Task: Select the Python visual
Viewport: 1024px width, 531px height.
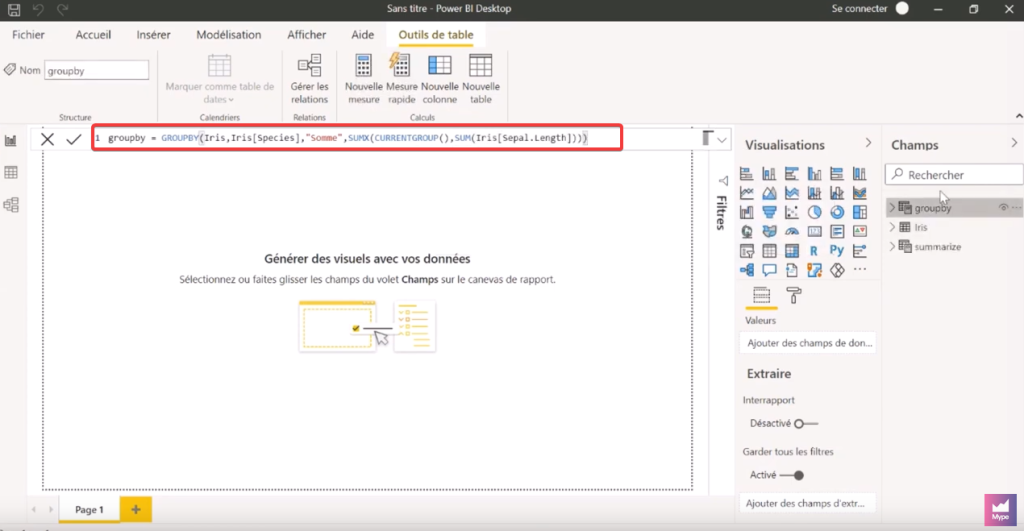Action: 837,251
